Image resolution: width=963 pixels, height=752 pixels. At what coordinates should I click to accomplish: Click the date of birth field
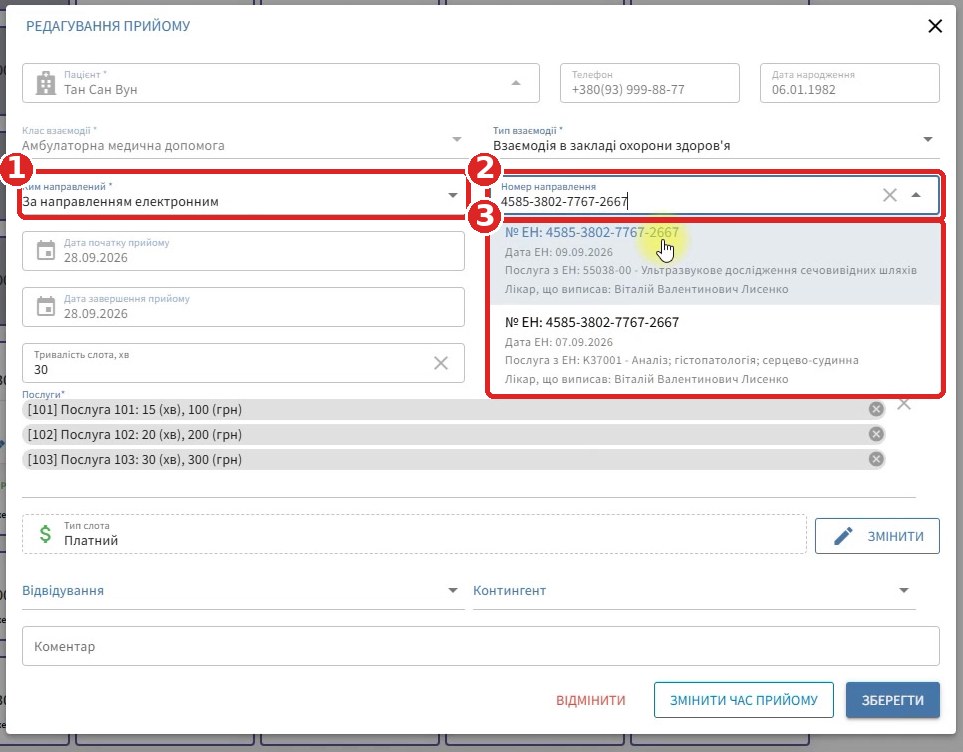click(849, 83)
